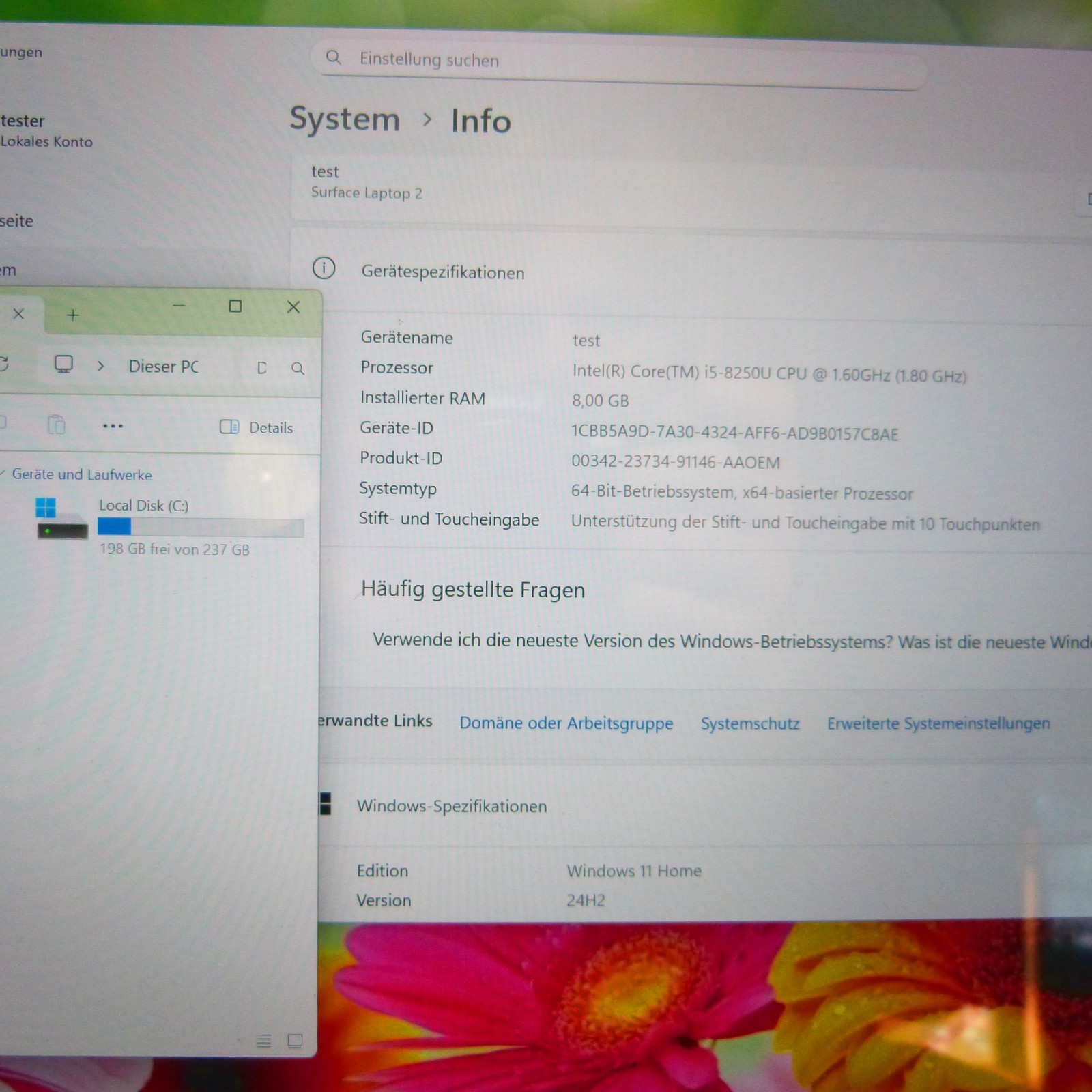Click the version value 24H2
Viewport: 1092px width, 1092px height.
click(x=586, y=900)
